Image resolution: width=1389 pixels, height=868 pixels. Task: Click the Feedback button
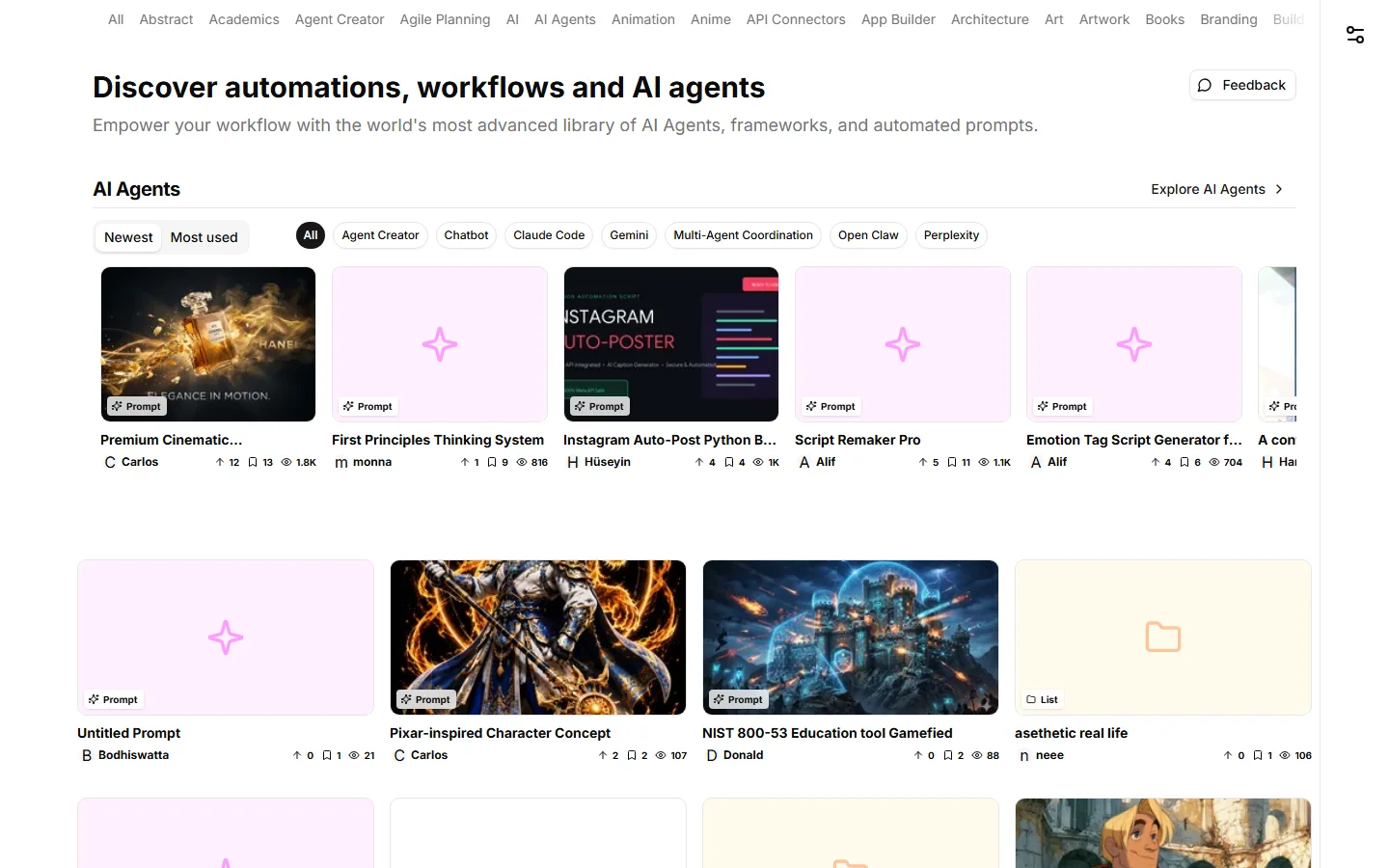click(1242, 85)
